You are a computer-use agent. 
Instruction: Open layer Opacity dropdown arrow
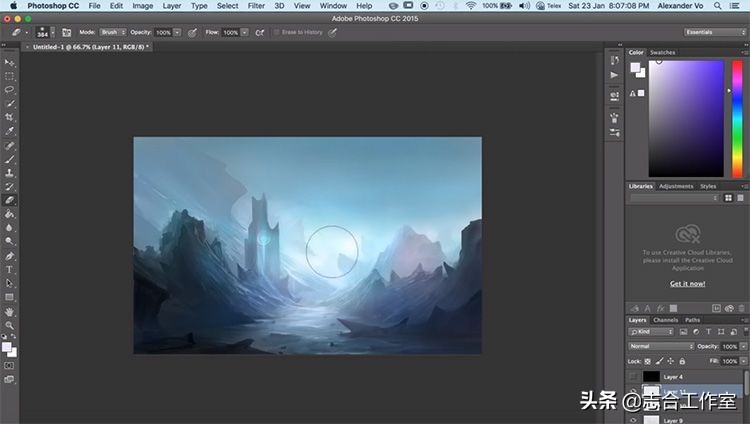point(743,346)
